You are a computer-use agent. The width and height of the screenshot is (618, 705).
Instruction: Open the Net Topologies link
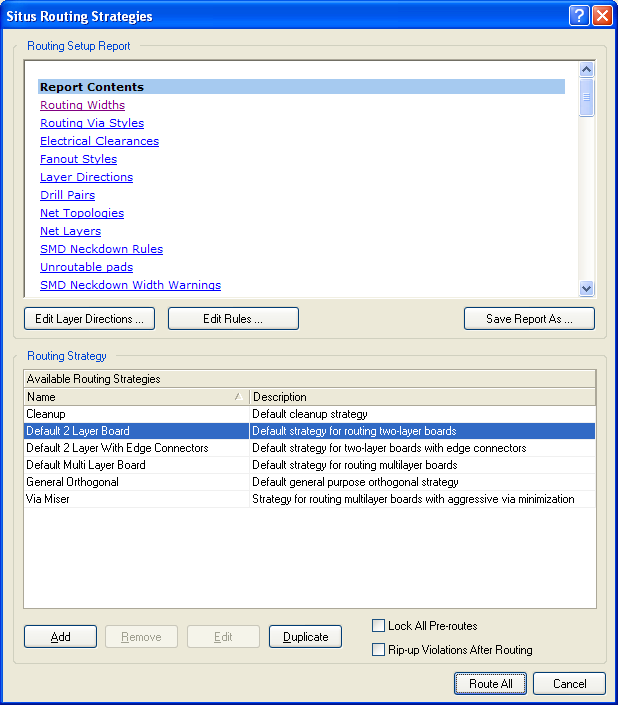click(x=82, y=213)
